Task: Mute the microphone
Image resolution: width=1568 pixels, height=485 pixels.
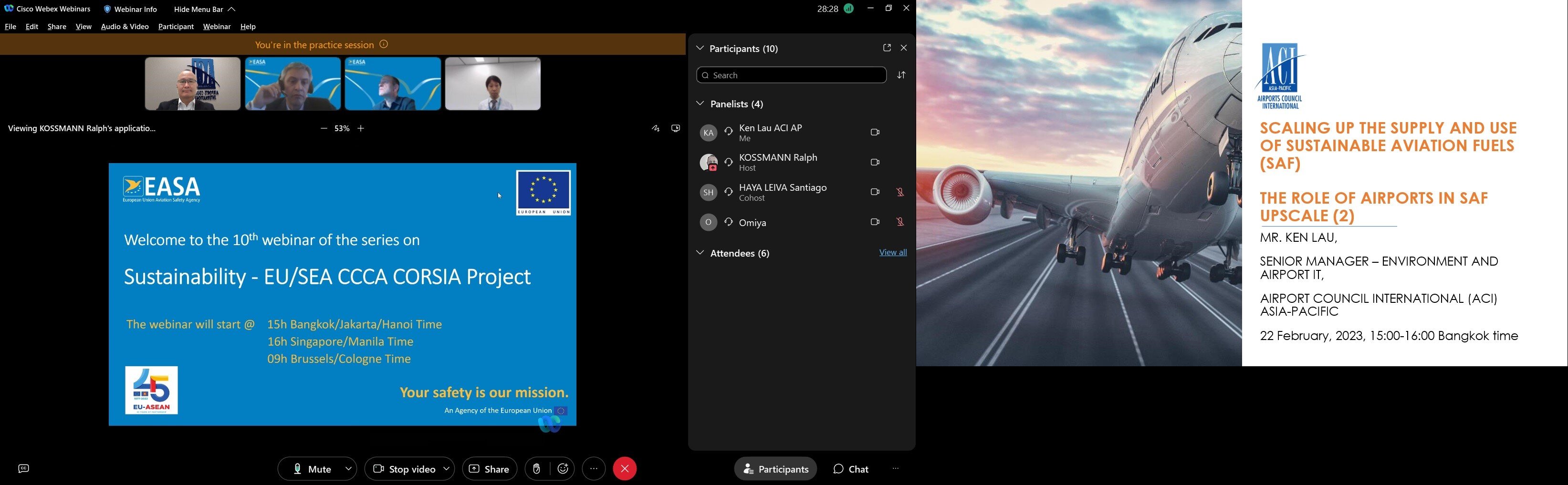Action: pyautogui.click(x=312, y=469)
